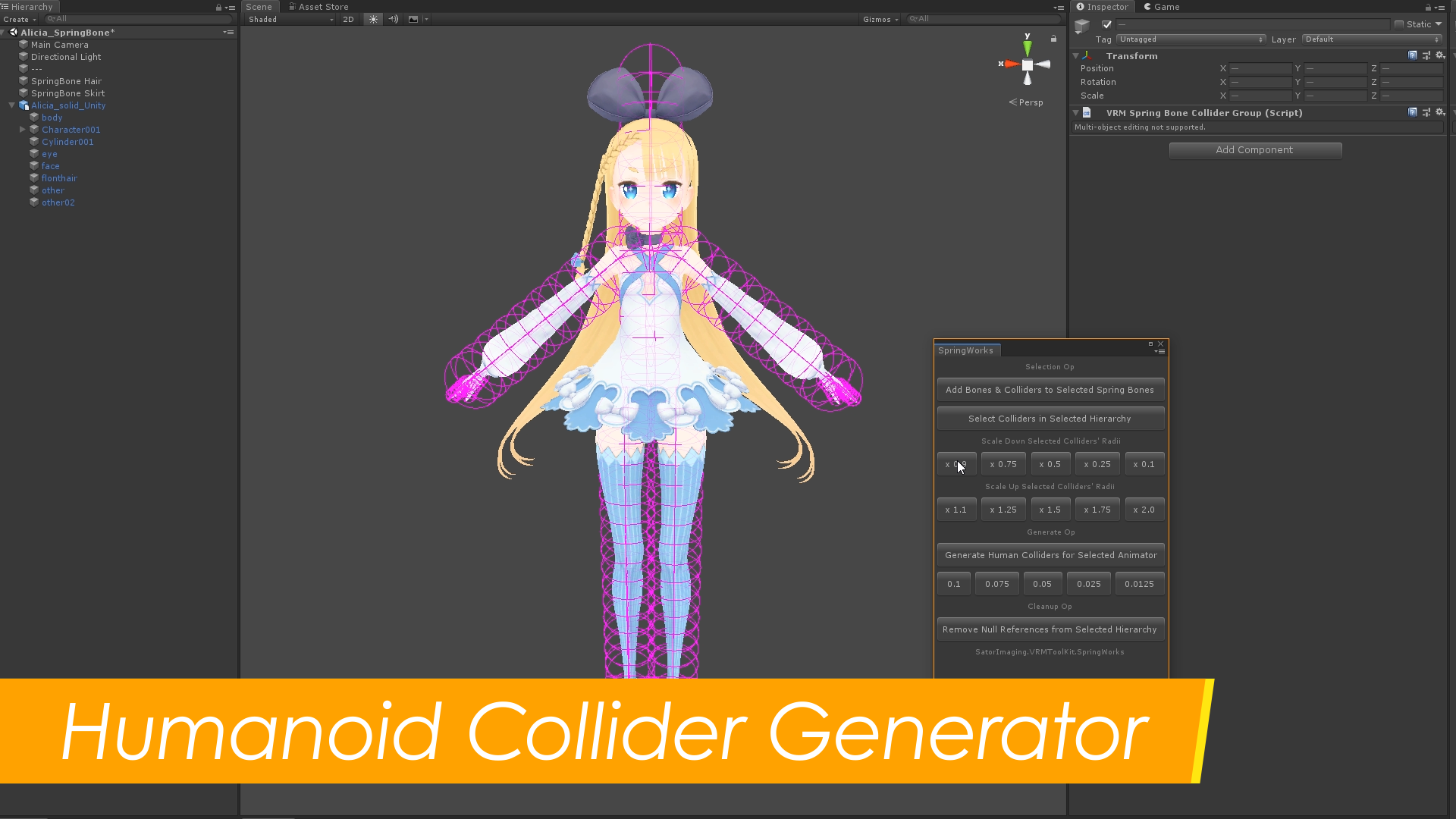Viewport: 1456px width, 819px height.
Task: Toggle scene audio in the Scene view toolbar
Action: coord(393,19)
